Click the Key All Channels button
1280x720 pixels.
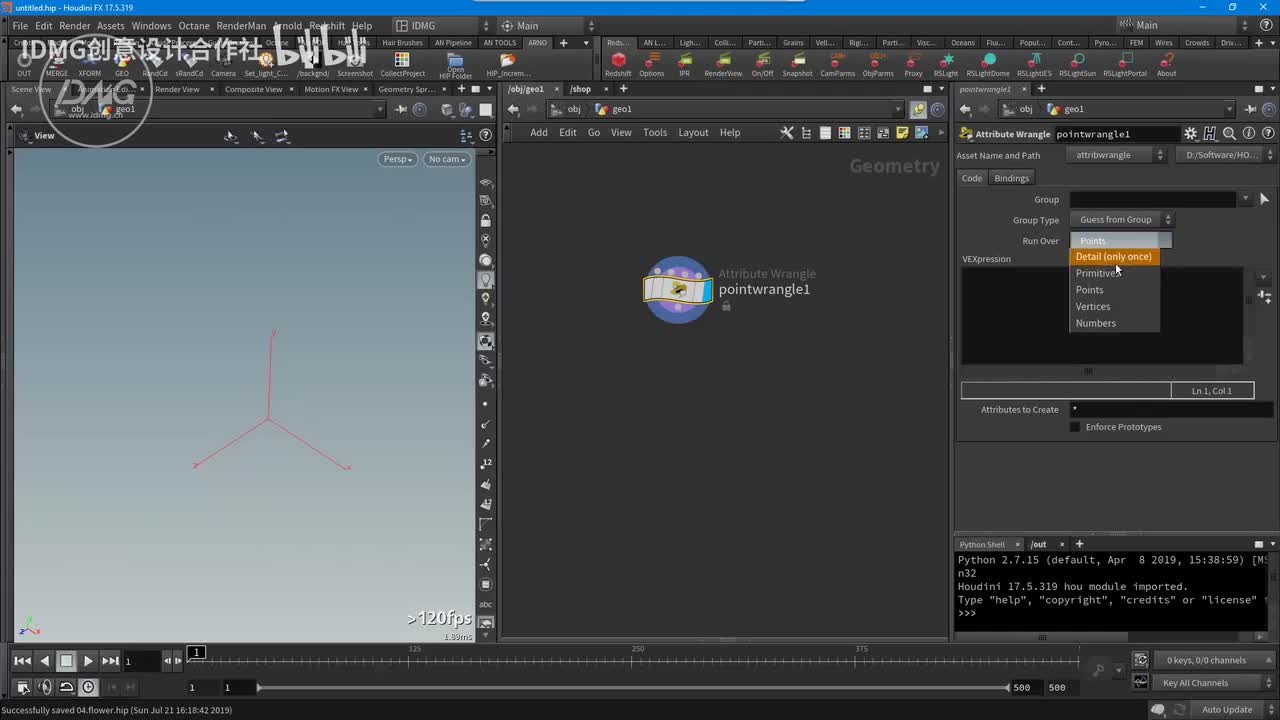[1195, 683]
